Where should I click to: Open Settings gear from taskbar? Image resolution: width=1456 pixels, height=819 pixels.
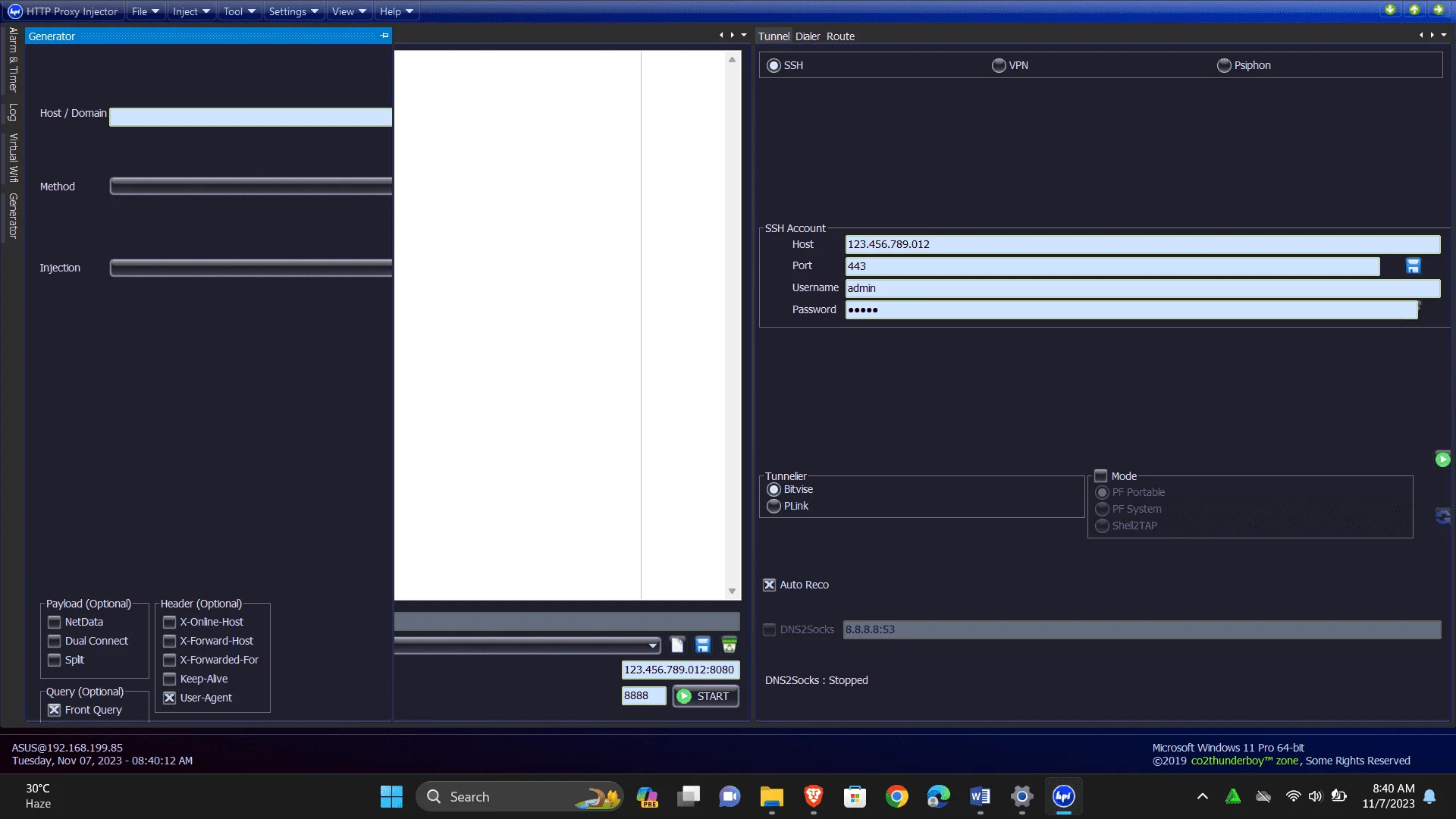(1021, 796)
